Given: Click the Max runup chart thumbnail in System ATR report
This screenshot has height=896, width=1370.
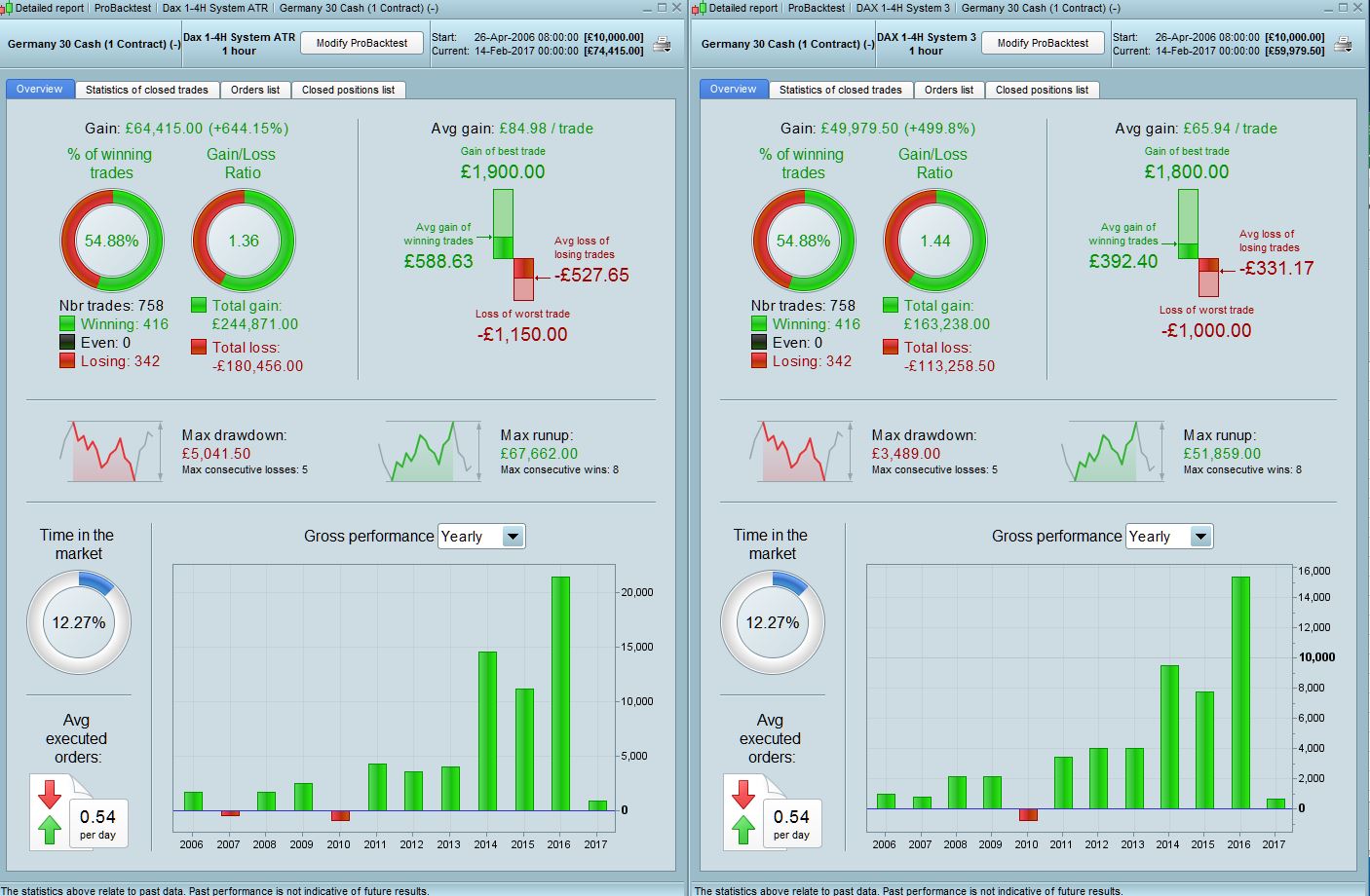Looking at the screenshot, I should click(x=431, y=451).
